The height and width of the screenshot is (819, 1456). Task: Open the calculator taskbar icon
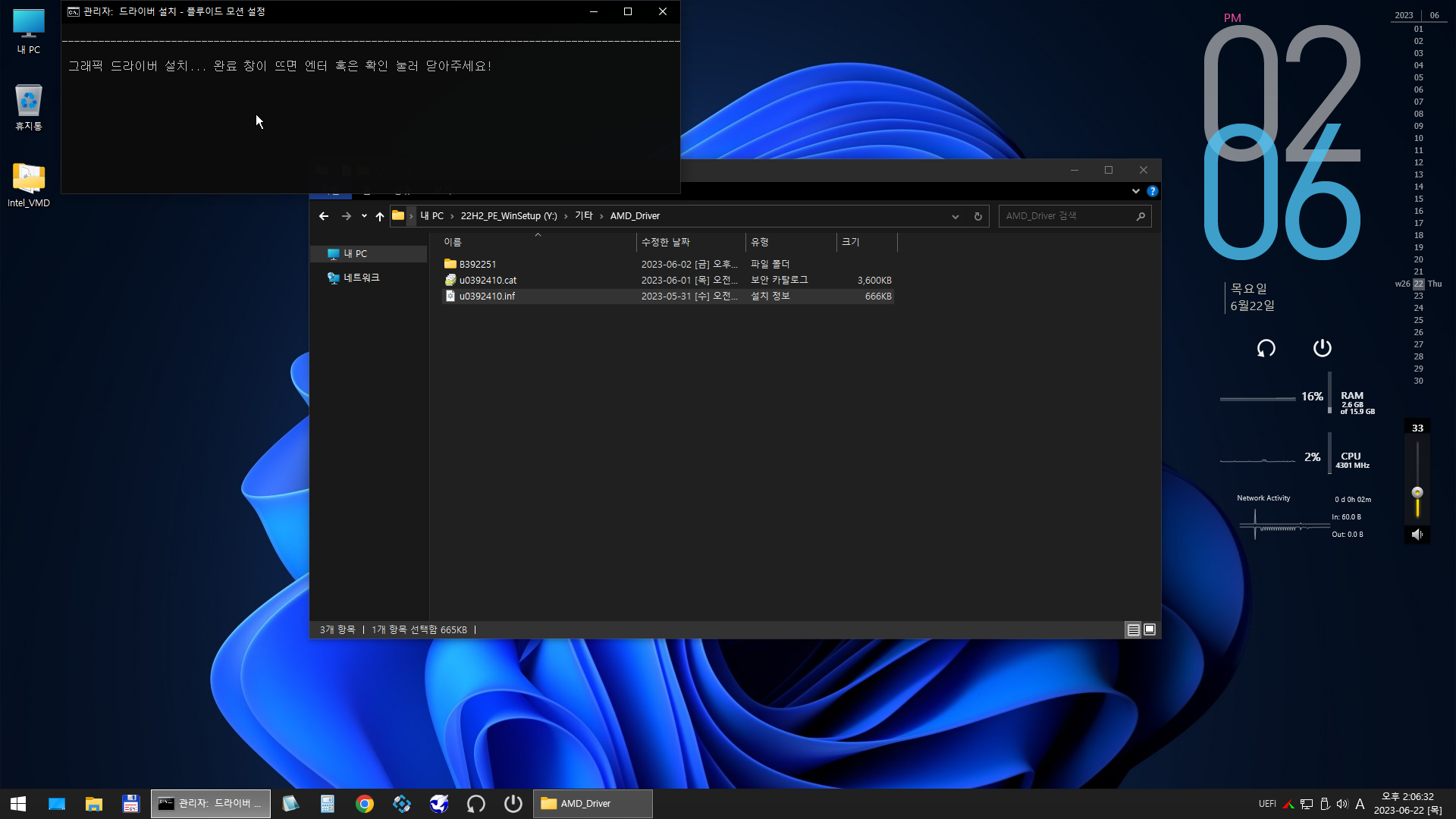click(328, 804)
